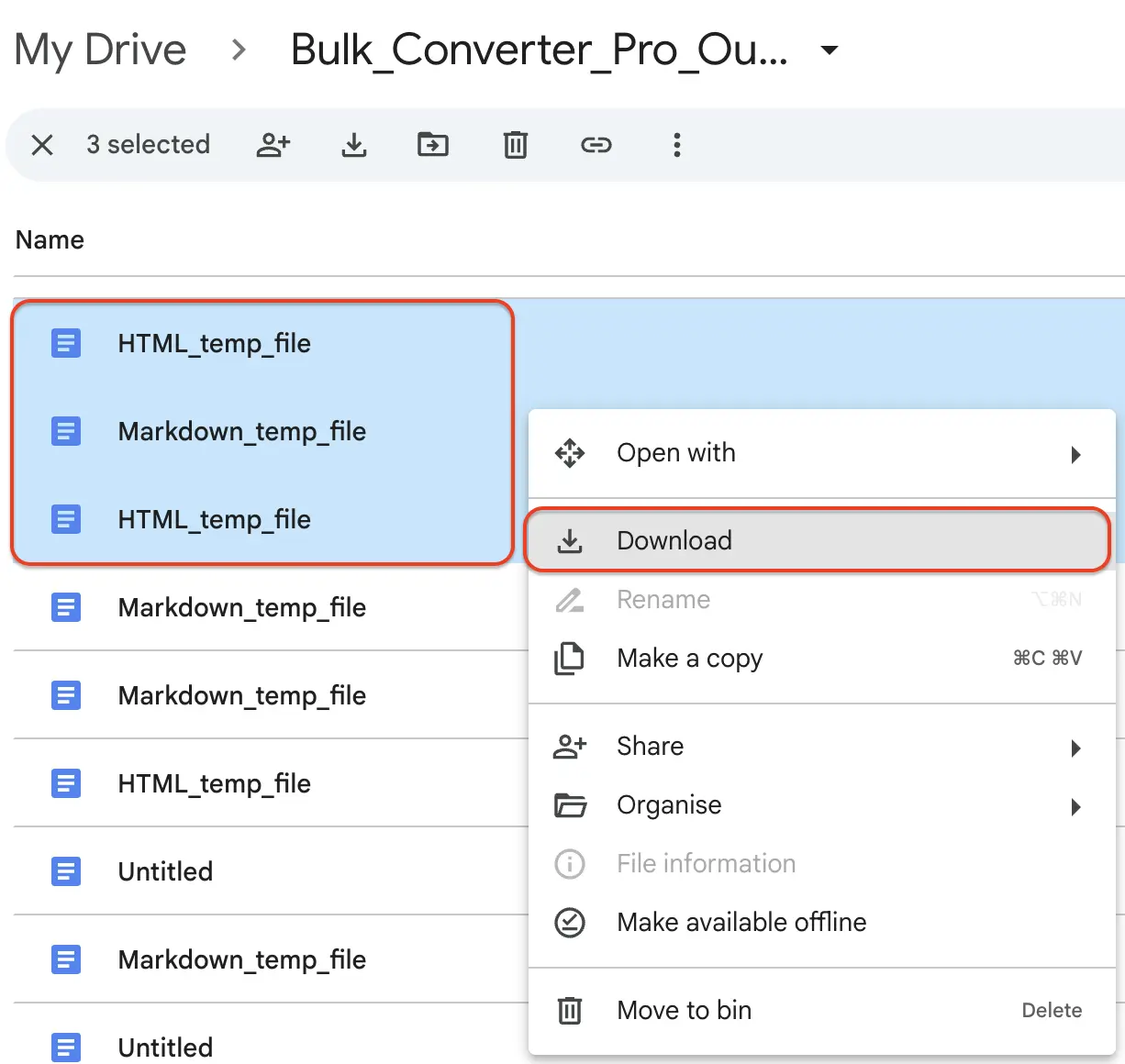Select Make available offline
Viewport: 1125px width, 1064px height.
coord(822,923)
